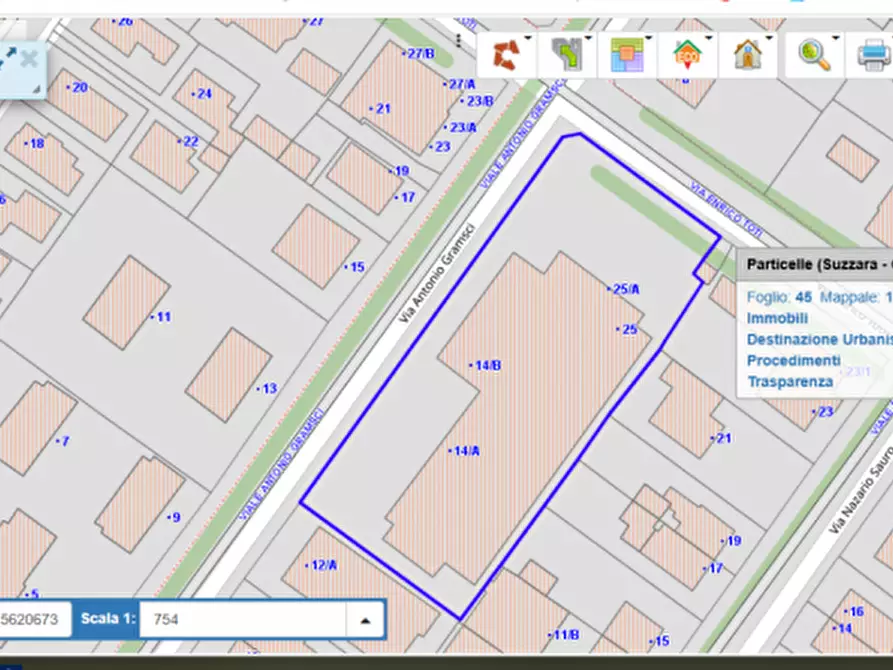The height and width of the screenshot is (670, 893).
Task: Open dropdown arrow beside polygon tool
Action: [x=528, y=39]
